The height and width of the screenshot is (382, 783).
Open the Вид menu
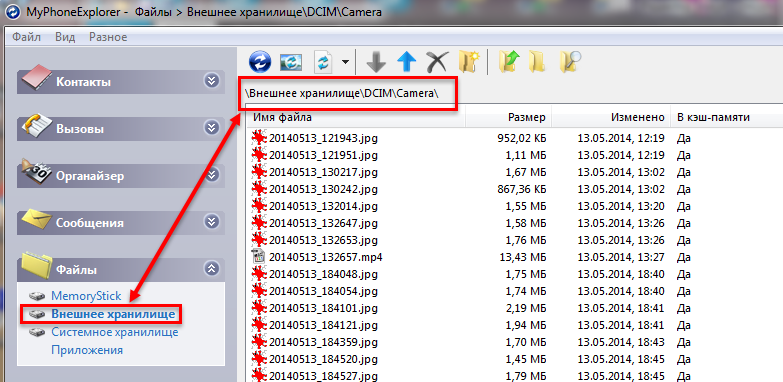[65, 37]
